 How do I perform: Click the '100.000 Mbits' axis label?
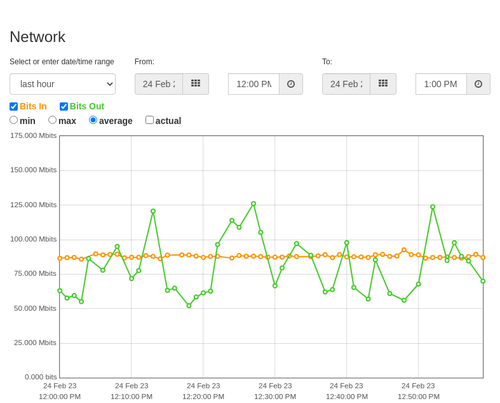[33, 239]
